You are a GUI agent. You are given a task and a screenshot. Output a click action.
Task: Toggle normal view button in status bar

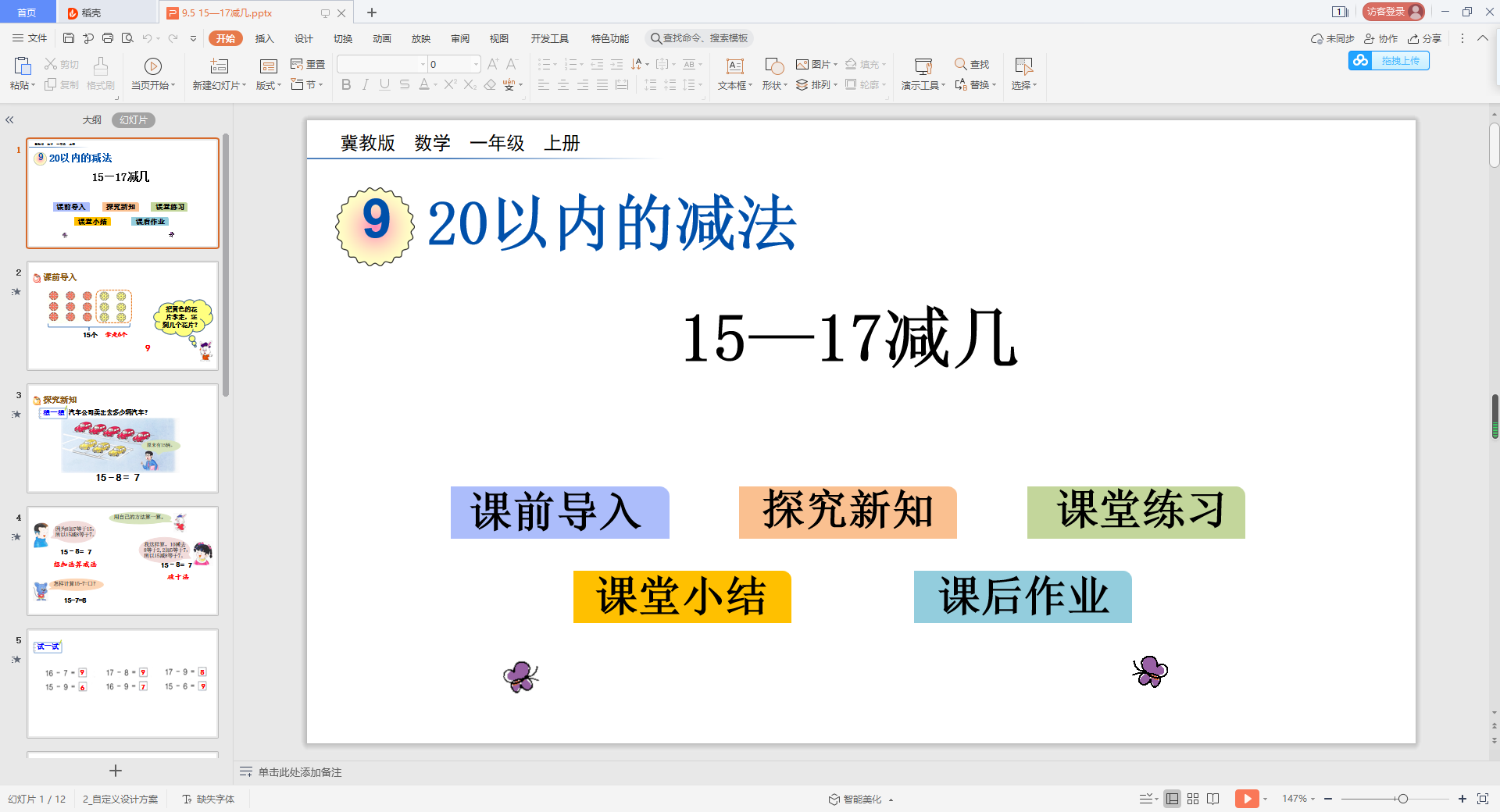(1172, 799)
